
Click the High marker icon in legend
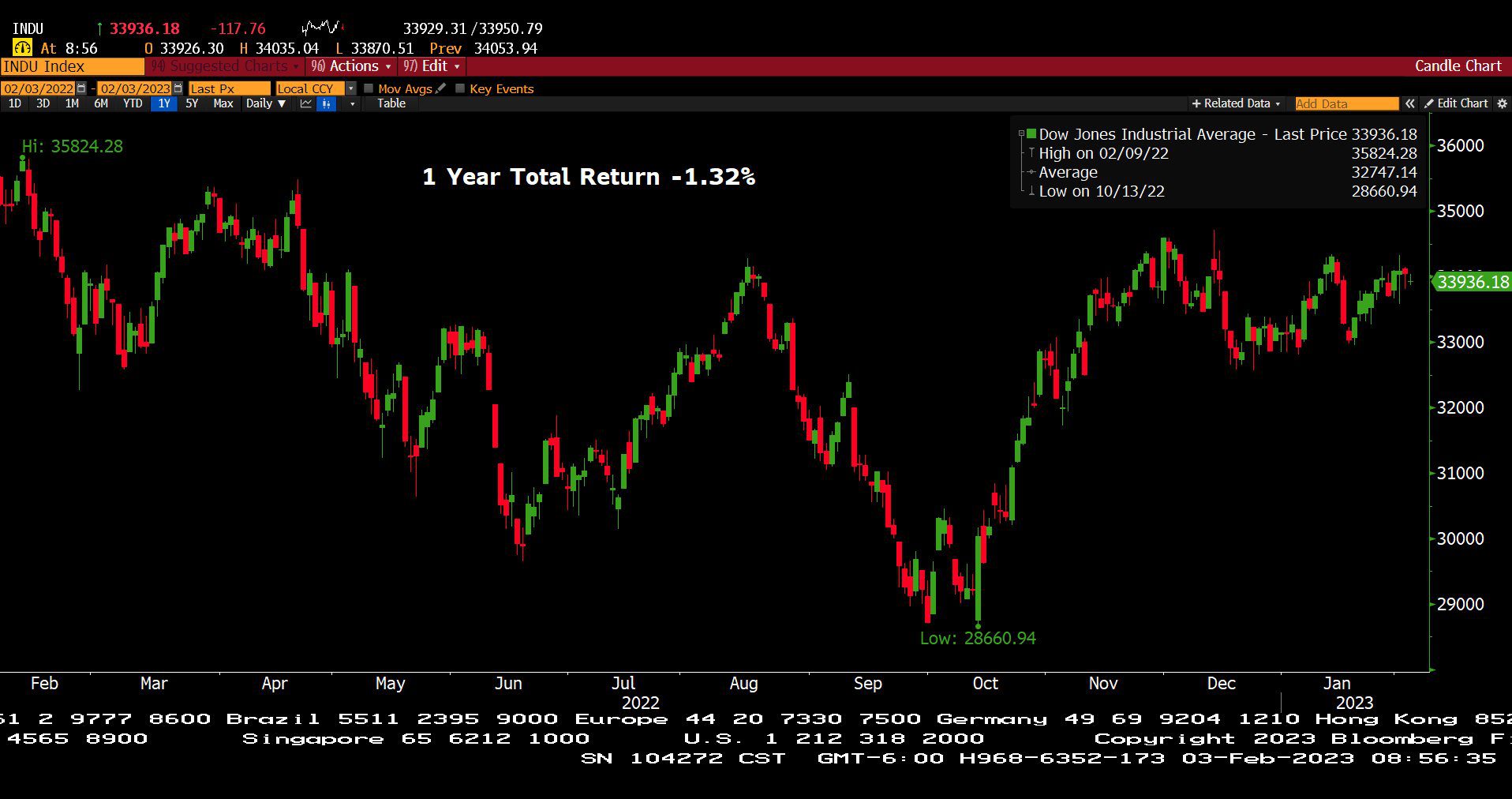1031,153
